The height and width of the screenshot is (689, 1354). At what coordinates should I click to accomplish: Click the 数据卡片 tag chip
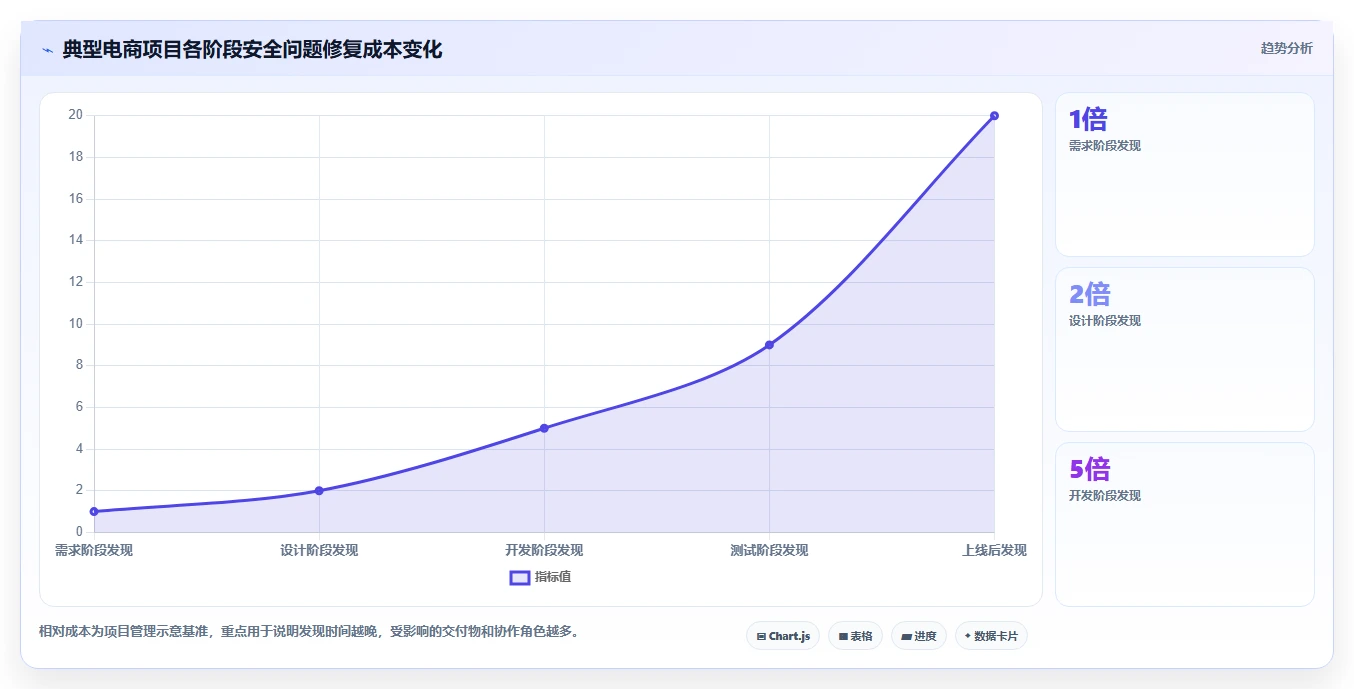tap(991, 636)
